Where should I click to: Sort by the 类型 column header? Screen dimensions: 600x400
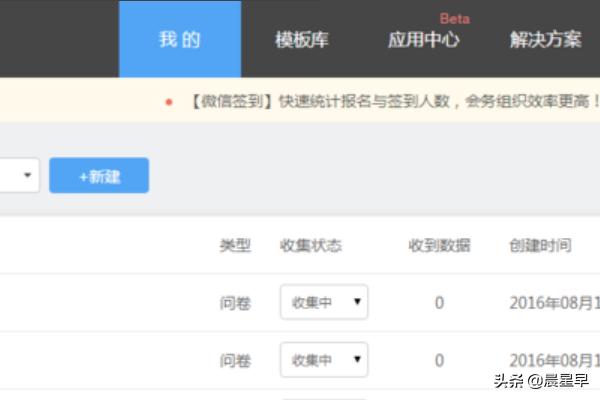click(235, 245)
